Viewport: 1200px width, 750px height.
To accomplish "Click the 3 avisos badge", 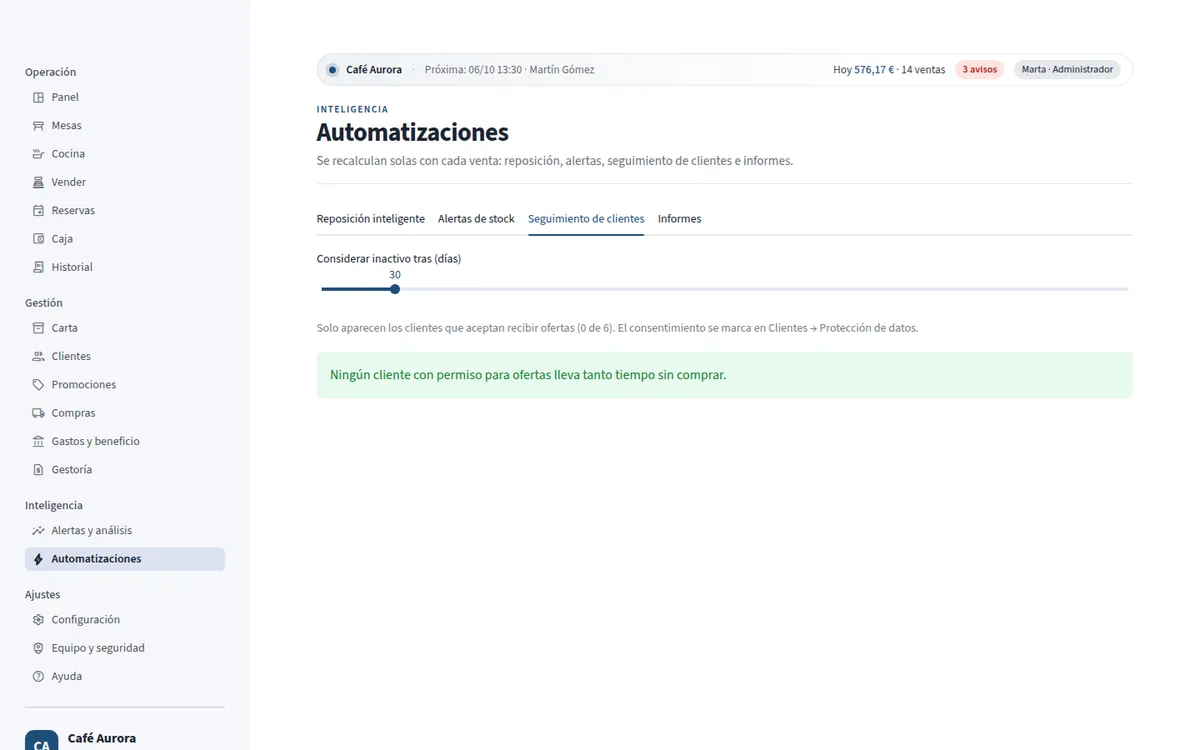I will [x=979, y=70].
